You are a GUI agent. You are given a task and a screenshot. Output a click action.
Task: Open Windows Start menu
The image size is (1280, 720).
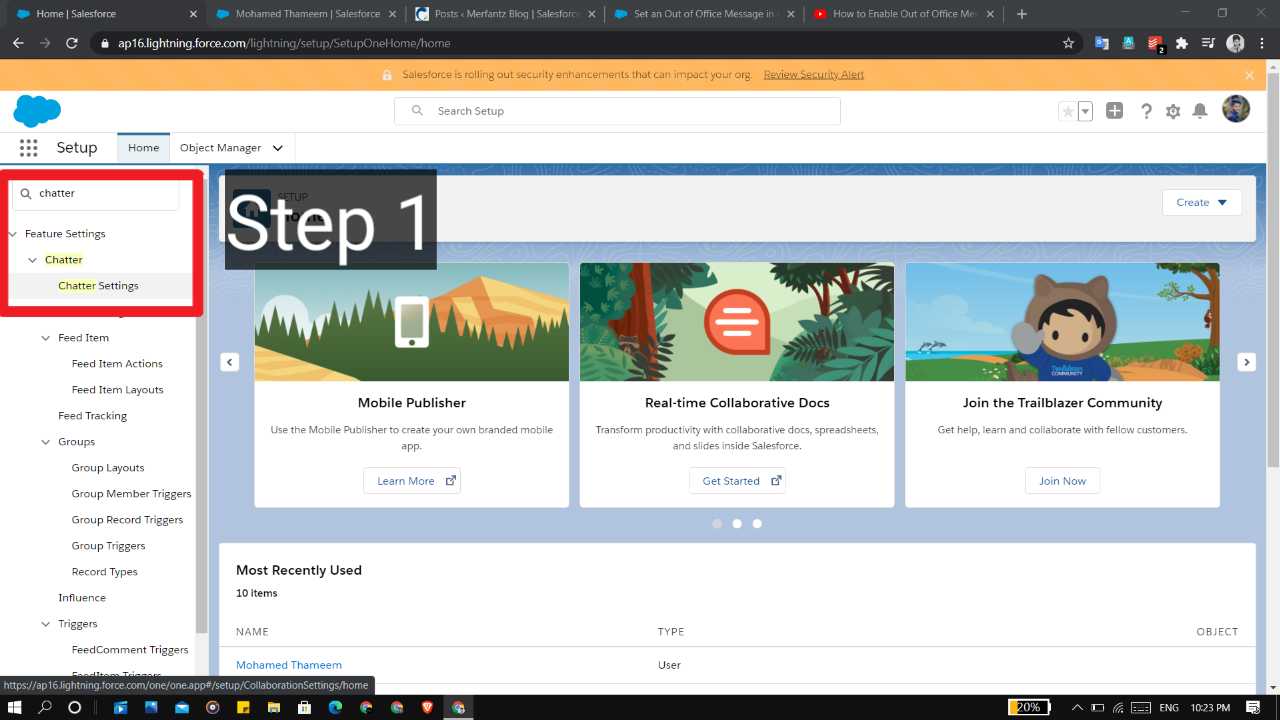(15, 707)
